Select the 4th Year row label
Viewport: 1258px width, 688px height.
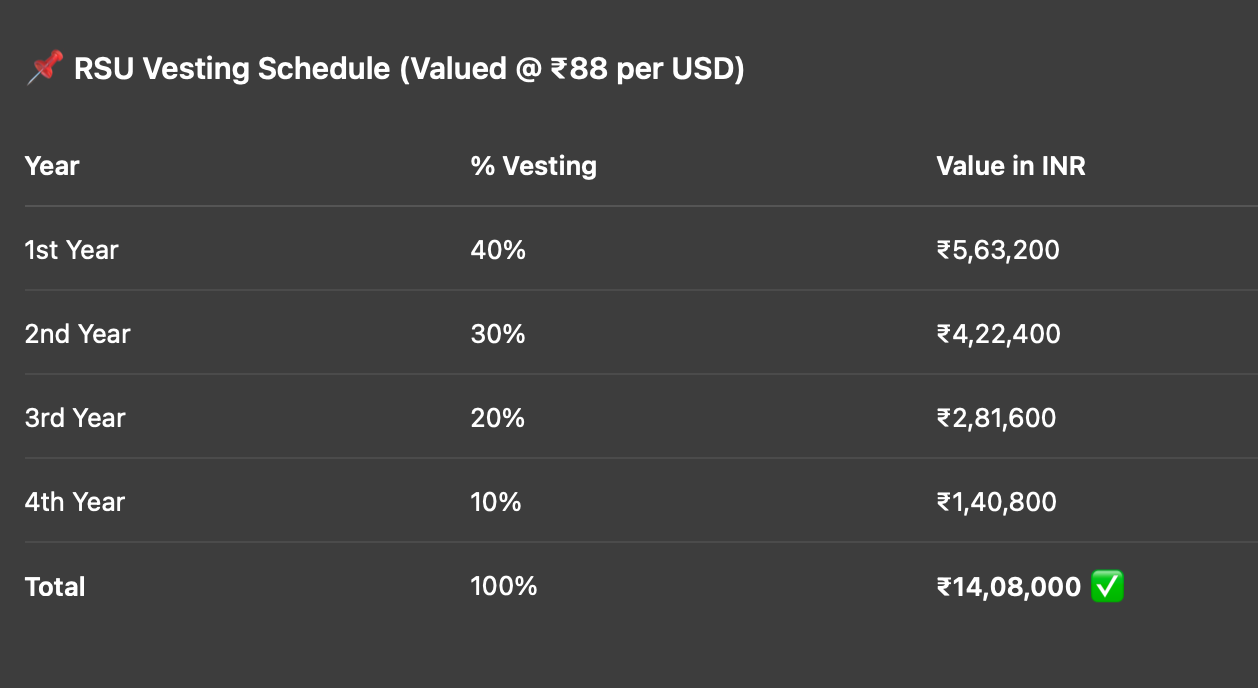point(75,502)
